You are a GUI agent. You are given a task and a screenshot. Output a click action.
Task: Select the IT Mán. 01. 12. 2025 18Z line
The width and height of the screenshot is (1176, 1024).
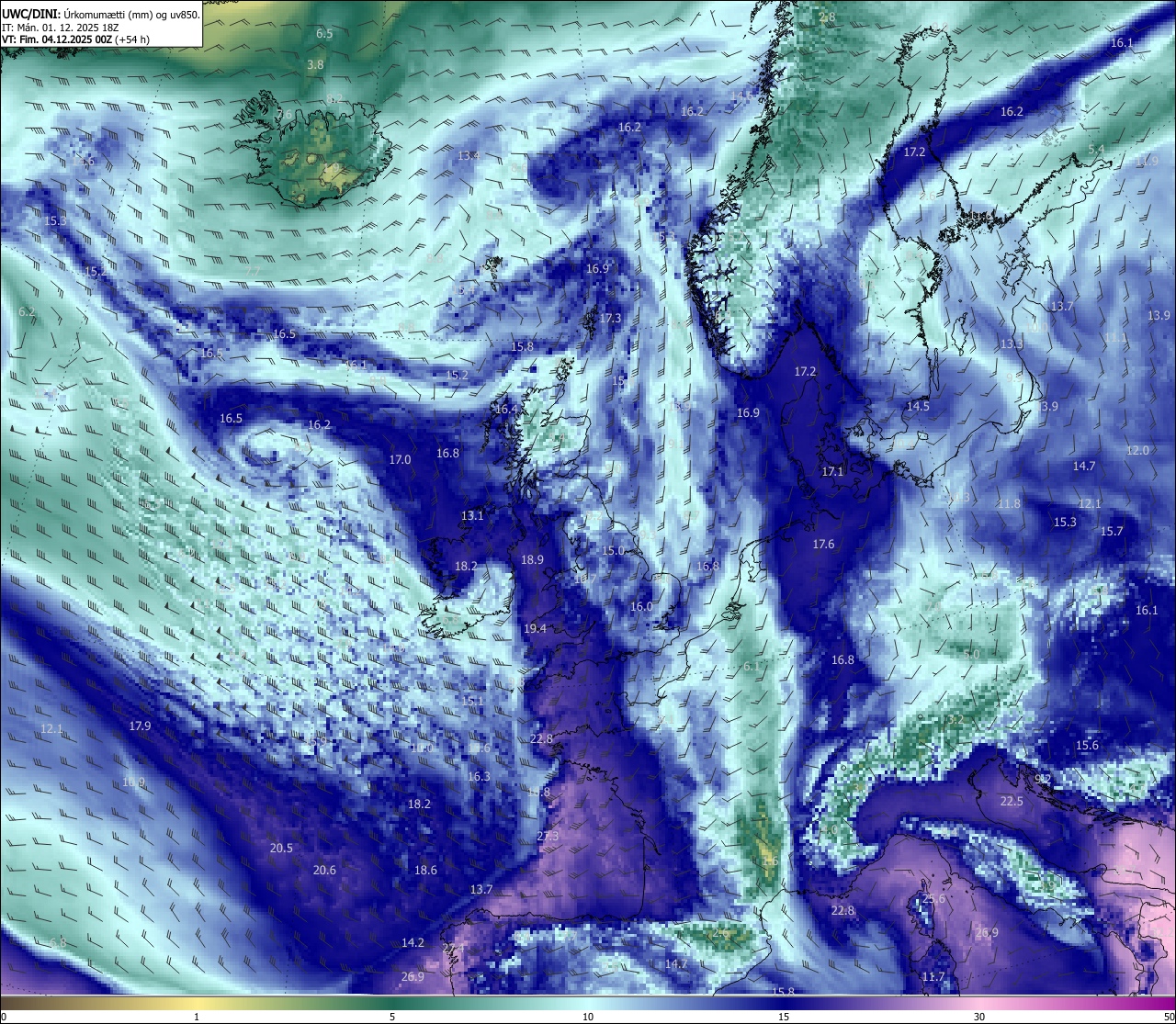point(61,28)
